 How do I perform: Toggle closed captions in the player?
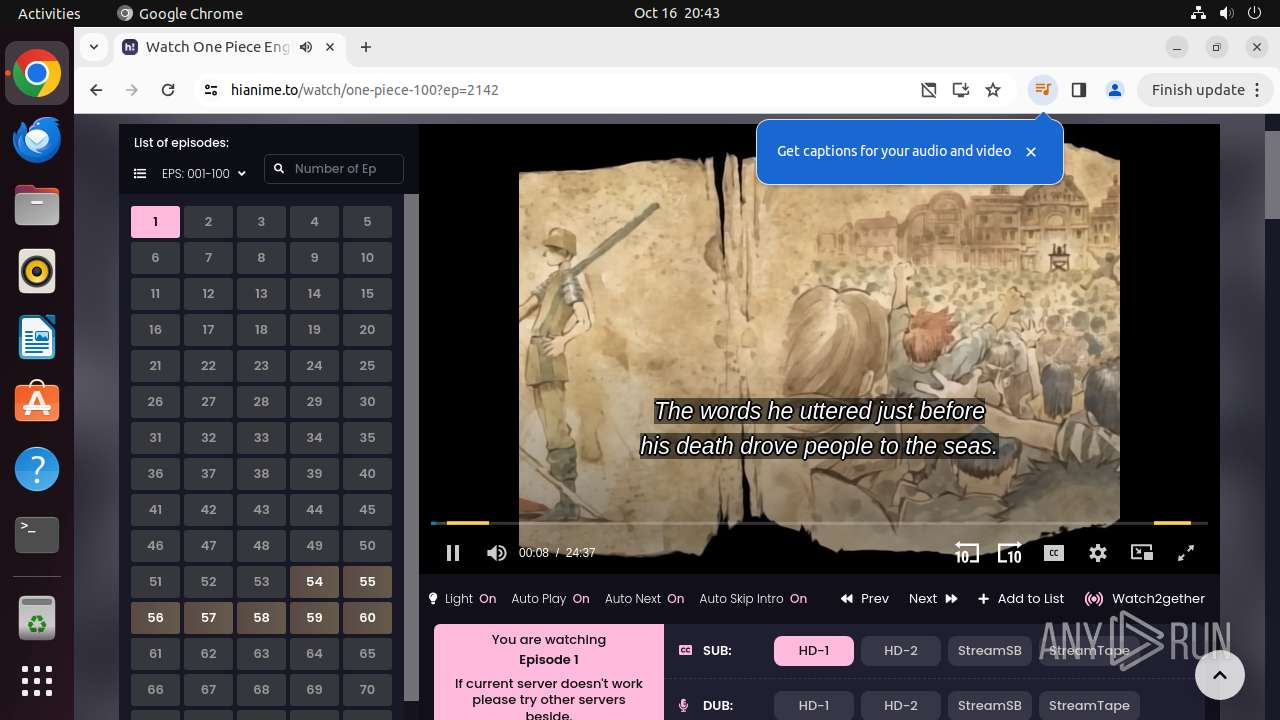[x=1054, y=553]
